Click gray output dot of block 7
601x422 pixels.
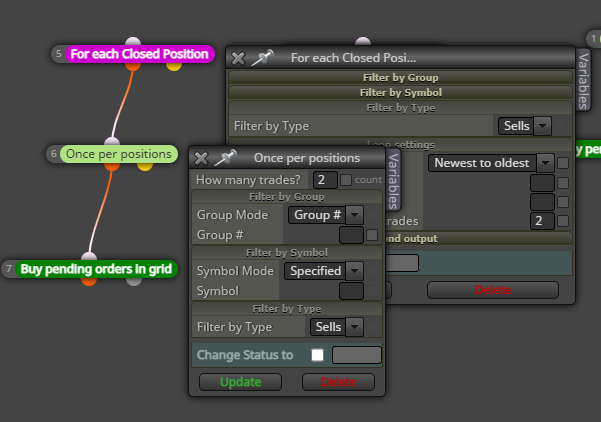pyautogui.click(x=134, y=281)
